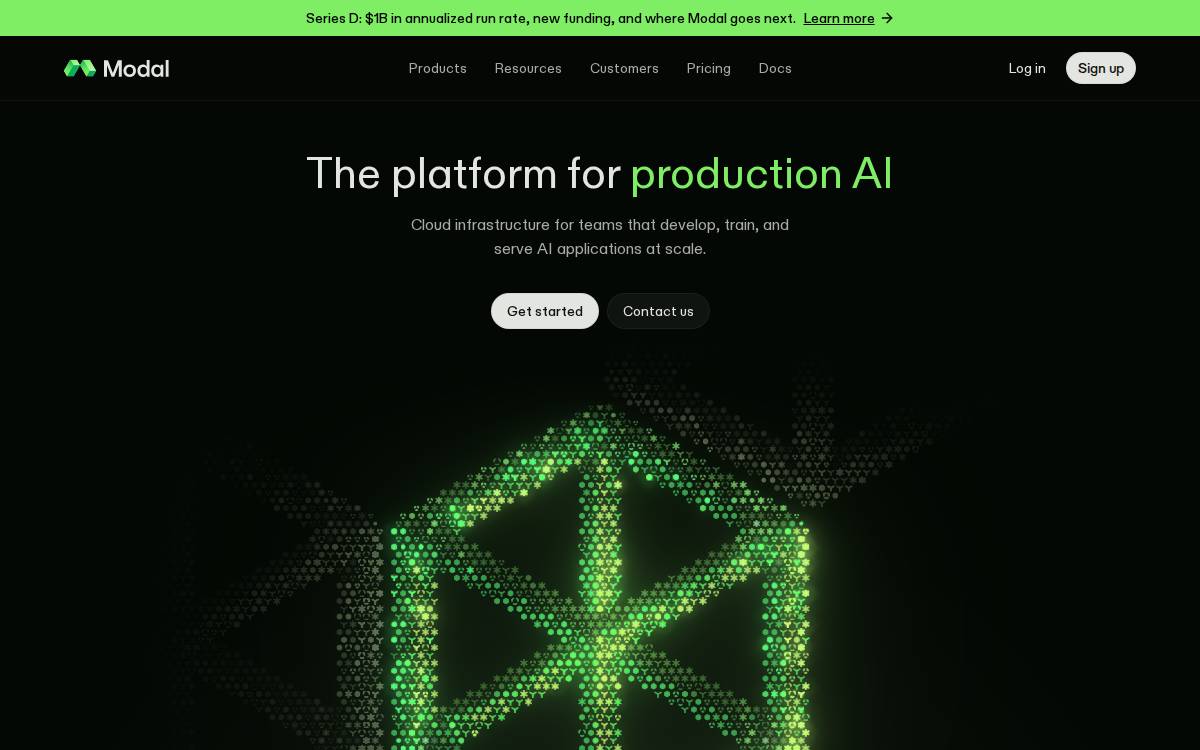Click the Contact us button

tap(658, 311)
